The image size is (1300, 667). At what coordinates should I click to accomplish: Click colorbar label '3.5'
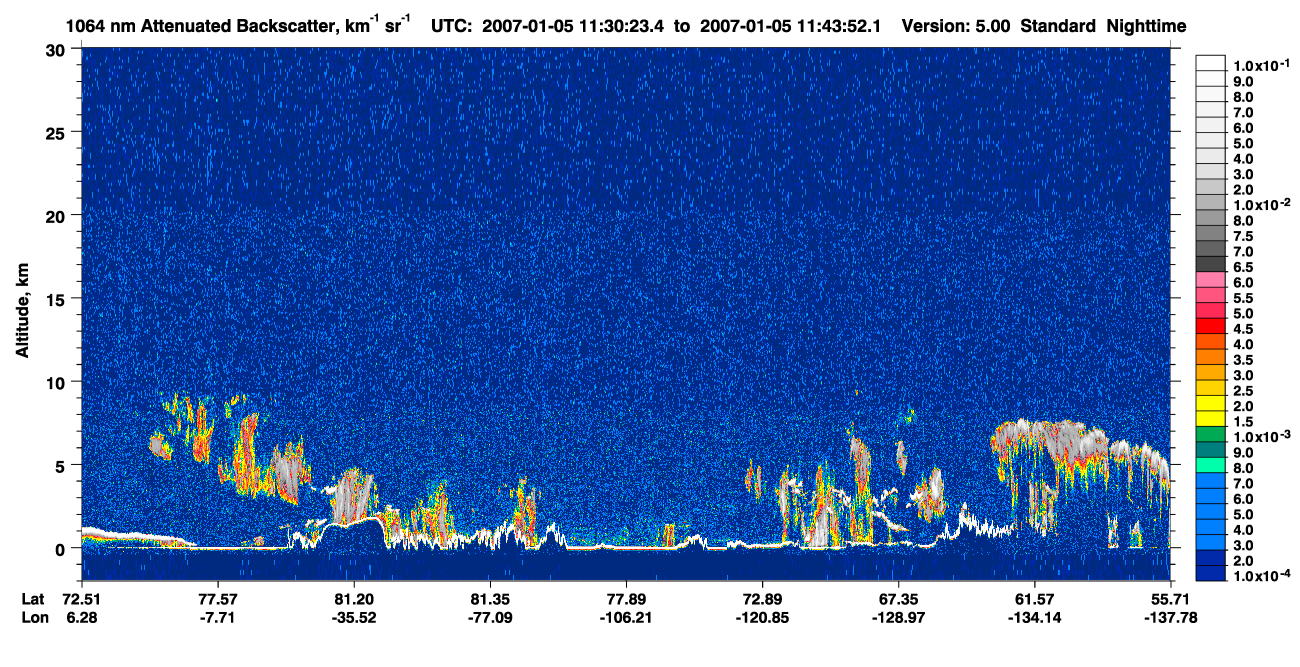(1244, 359)
